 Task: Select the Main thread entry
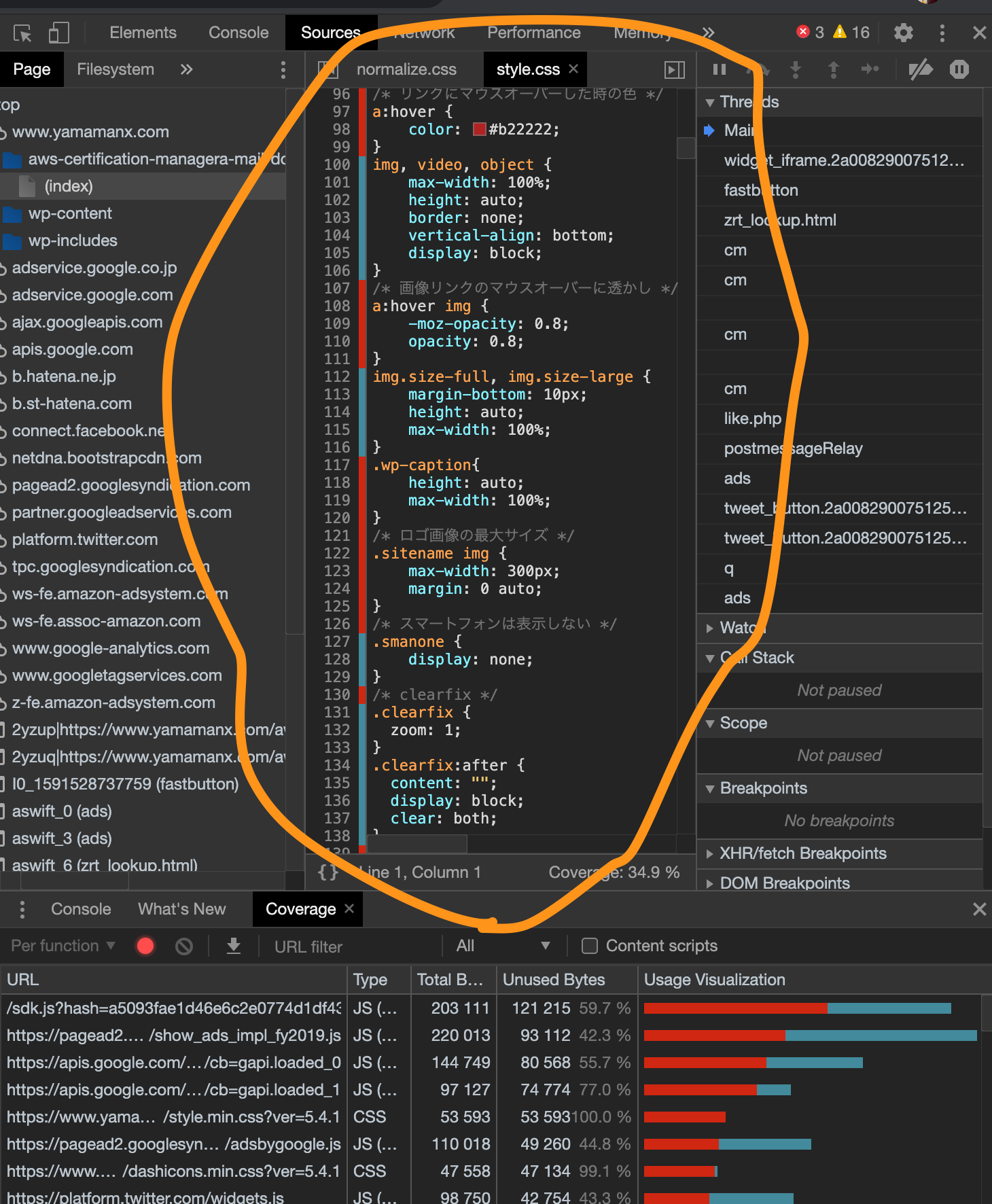coord(840,130)
